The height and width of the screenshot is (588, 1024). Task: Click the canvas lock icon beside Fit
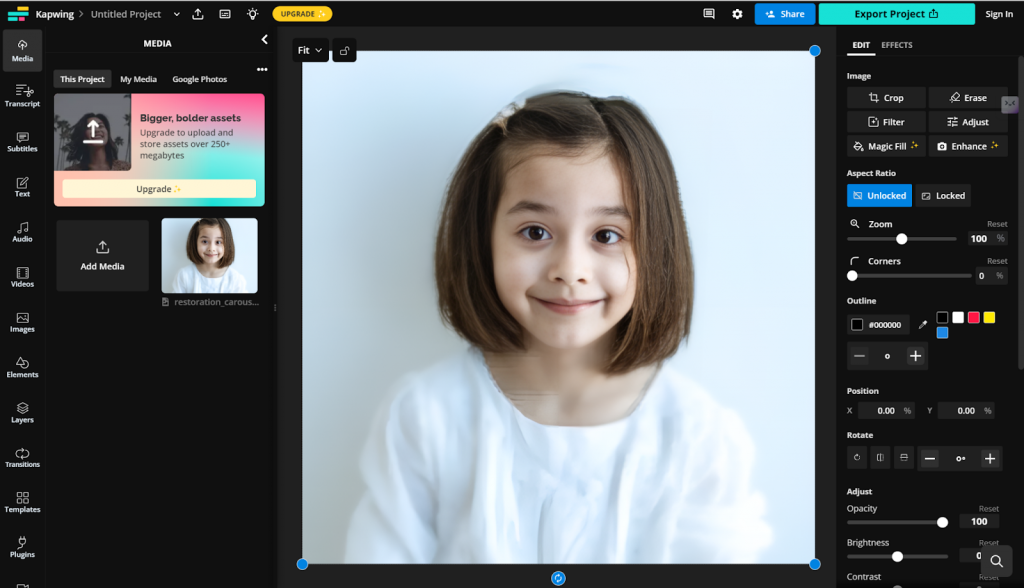(344, 50)
